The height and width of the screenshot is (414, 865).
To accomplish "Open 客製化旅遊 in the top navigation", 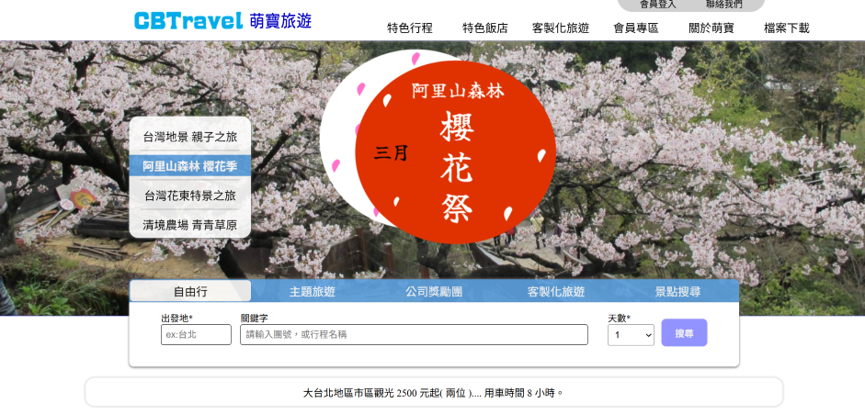I will (560, 28).
